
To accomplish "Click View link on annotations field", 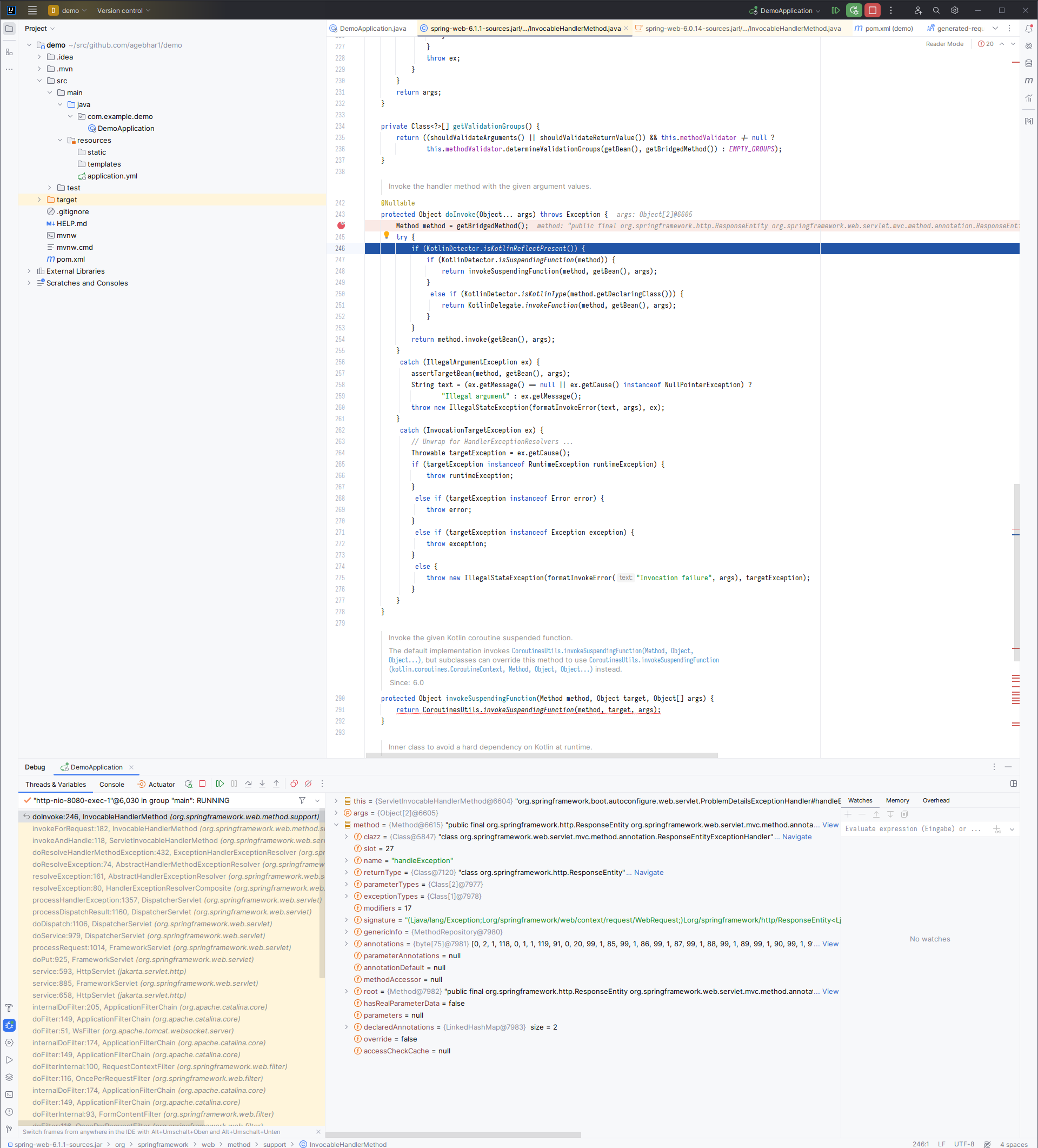I will tap(830, 944).
